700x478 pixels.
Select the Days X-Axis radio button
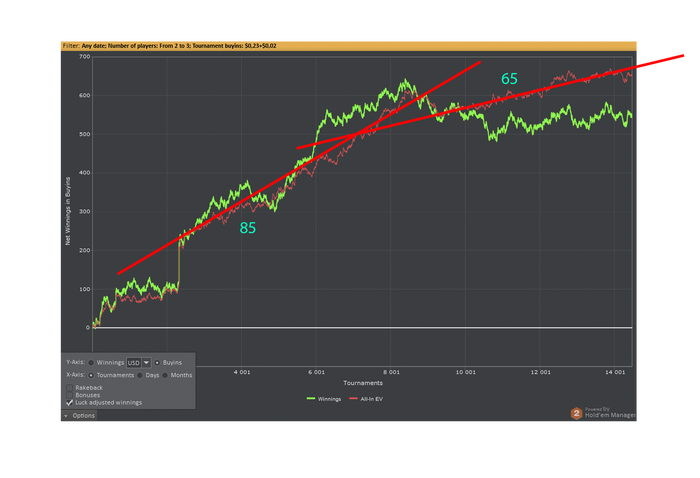(140, 375)
